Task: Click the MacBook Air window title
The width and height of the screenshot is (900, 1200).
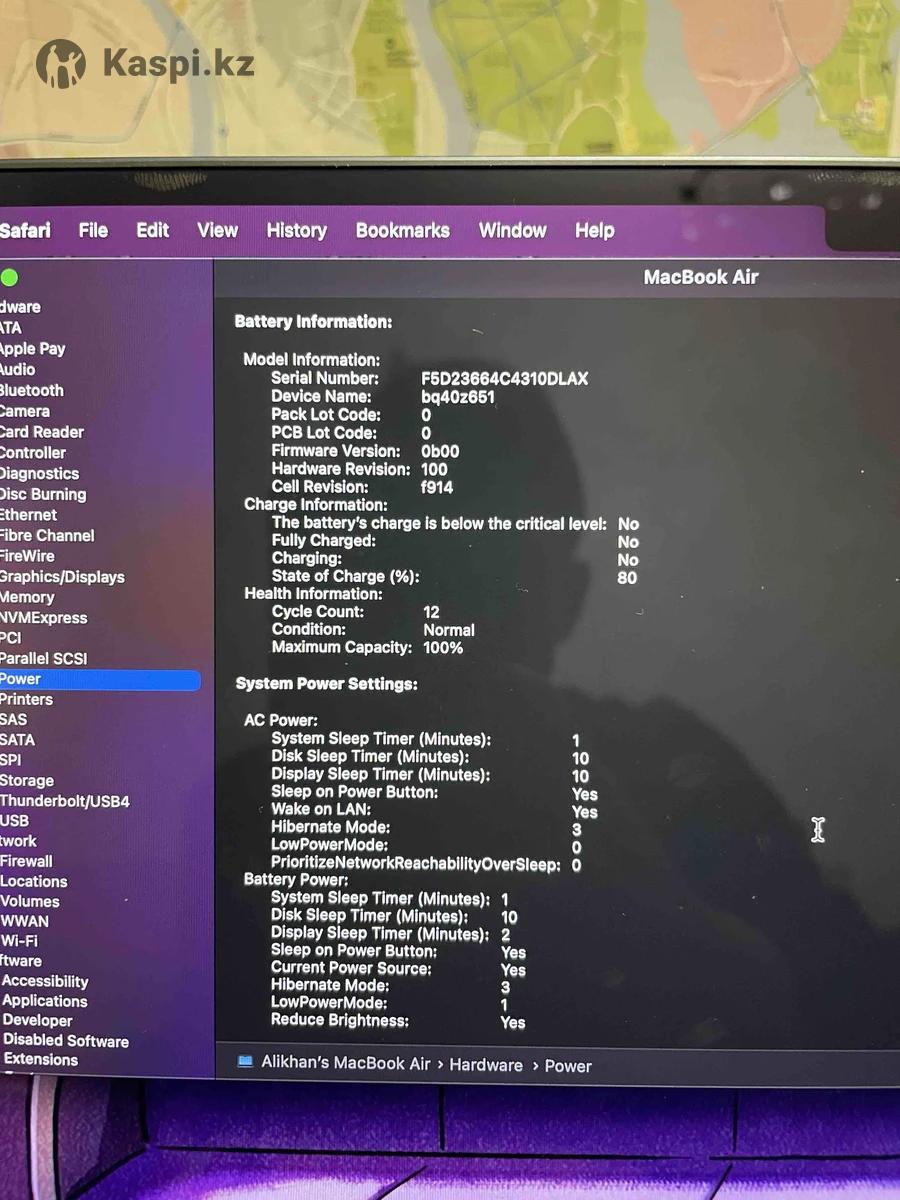Action: tap(701, 277)
